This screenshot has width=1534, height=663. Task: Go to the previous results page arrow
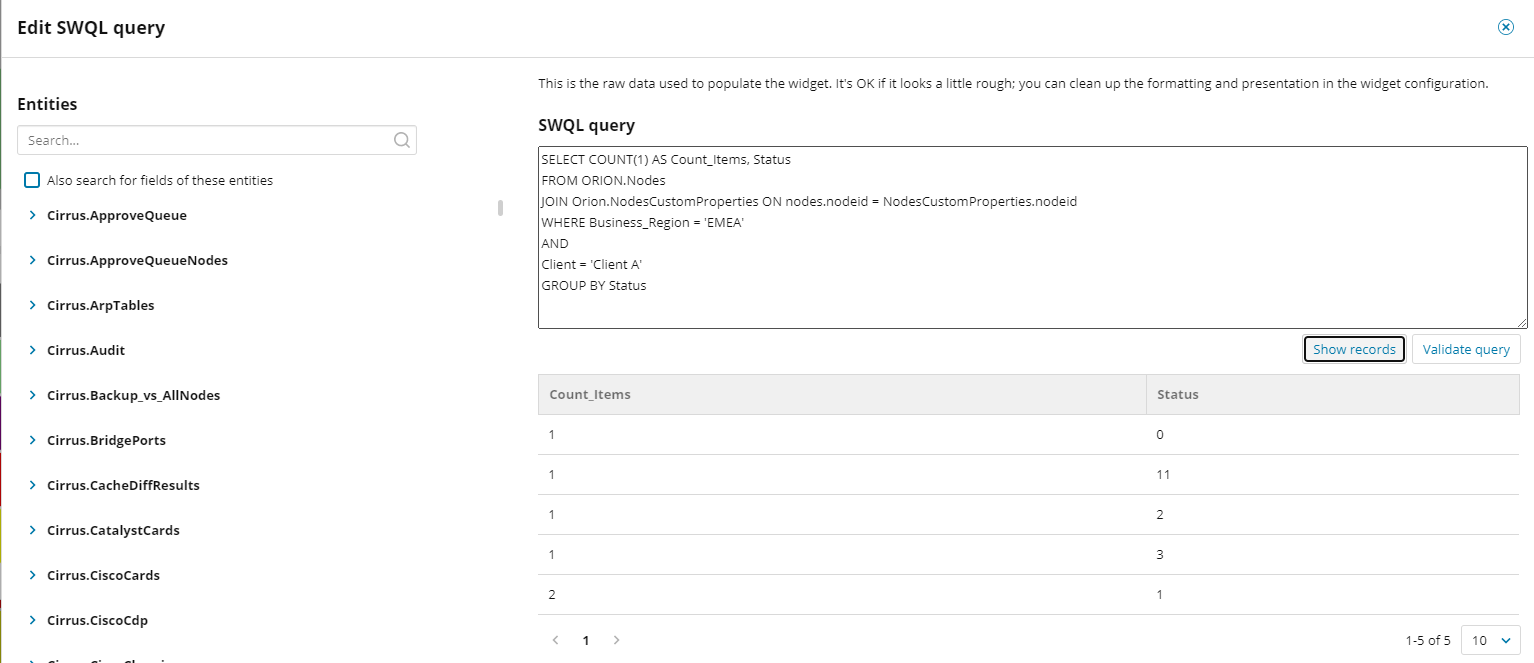[x=556, y=640]
